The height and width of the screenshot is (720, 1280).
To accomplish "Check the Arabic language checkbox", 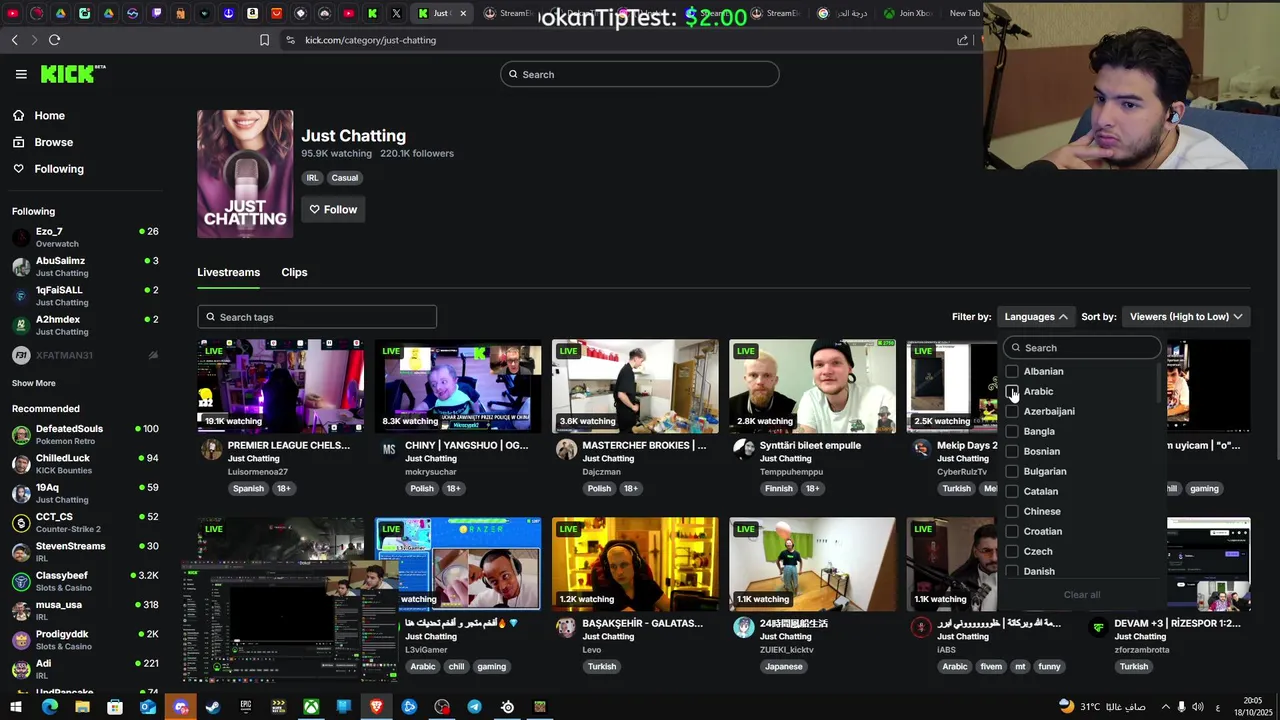I will point(1012,391).
